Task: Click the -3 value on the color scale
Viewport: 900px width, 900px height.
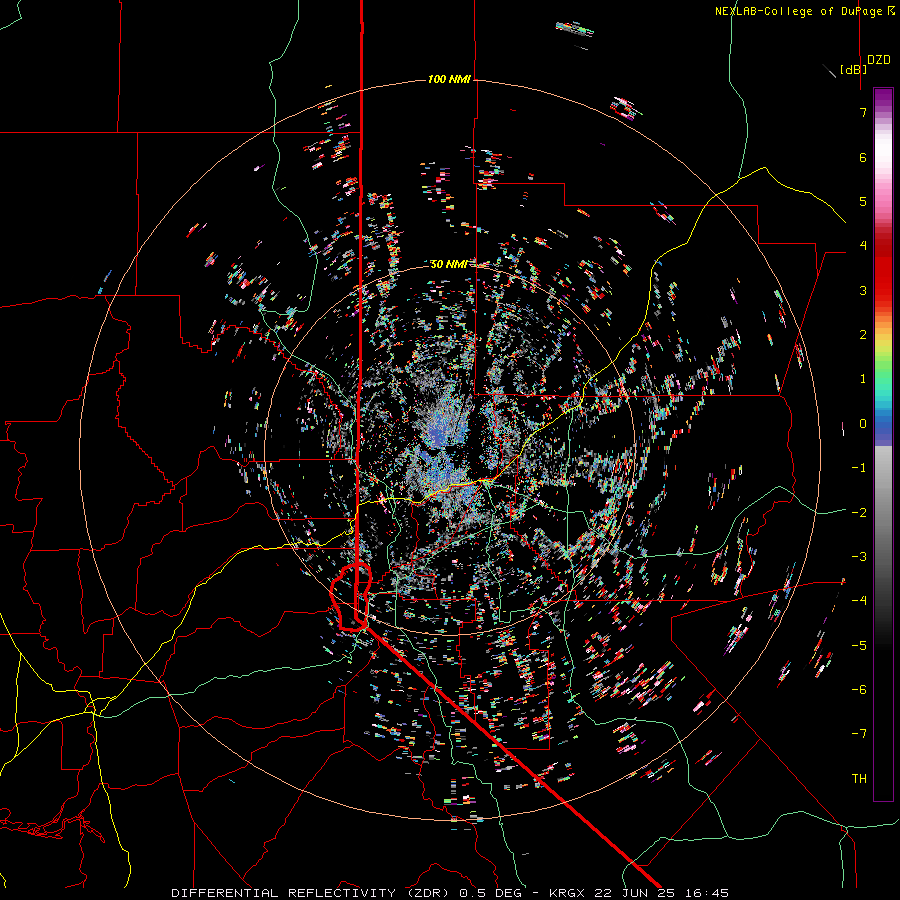Action: coord(859,557)
